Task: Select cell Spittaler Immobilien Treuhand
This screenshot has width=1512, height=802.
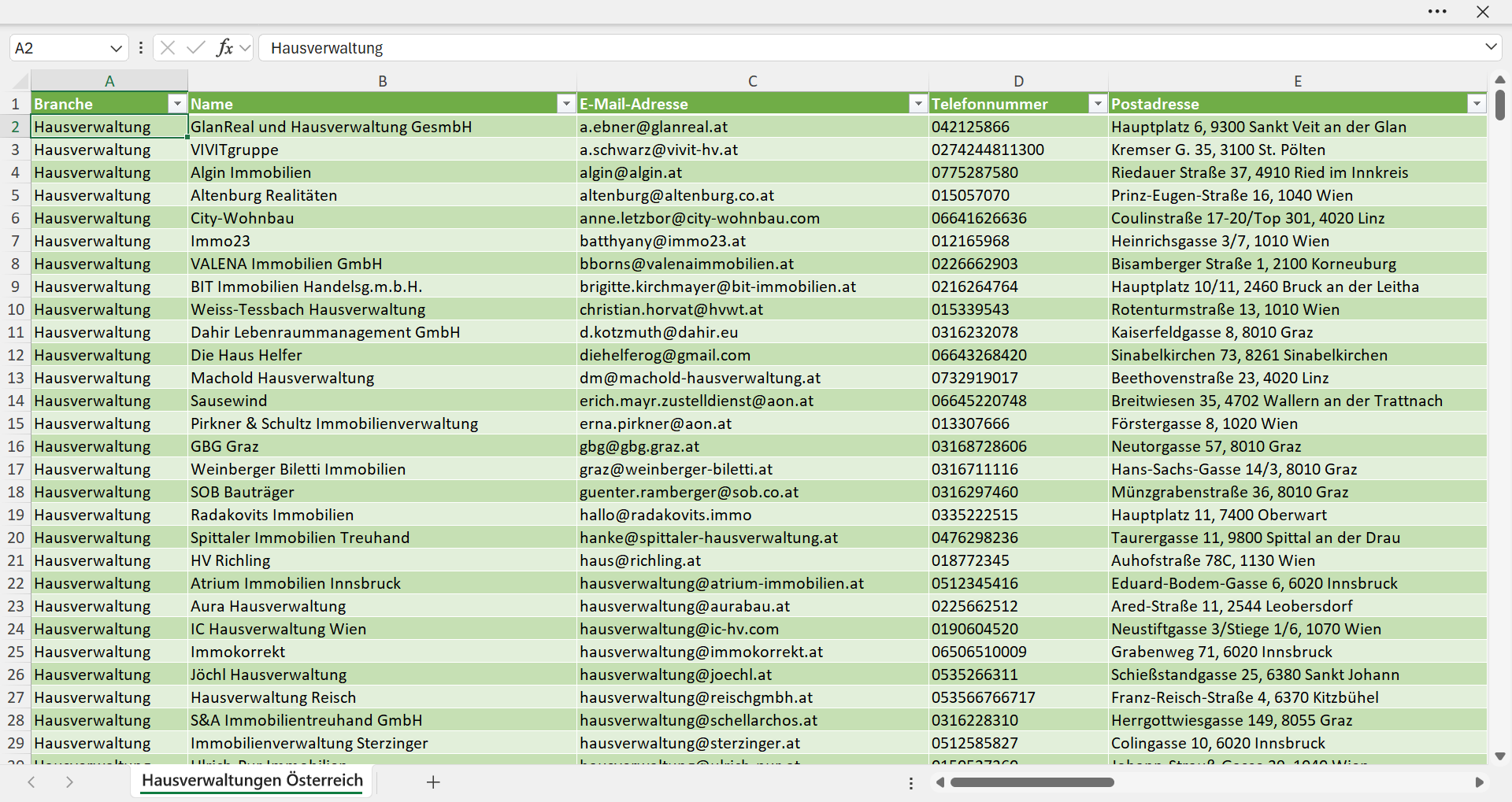Action: (383, 538)
